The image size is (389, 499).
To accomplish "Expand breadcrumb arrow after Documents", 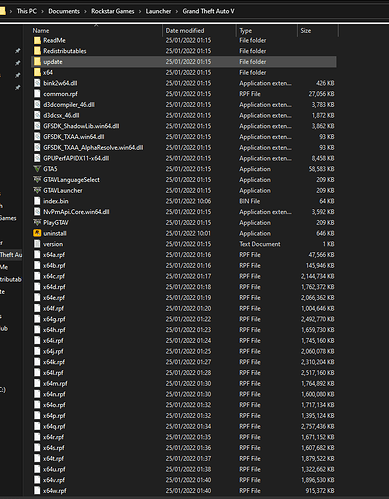I will point(85,11).
